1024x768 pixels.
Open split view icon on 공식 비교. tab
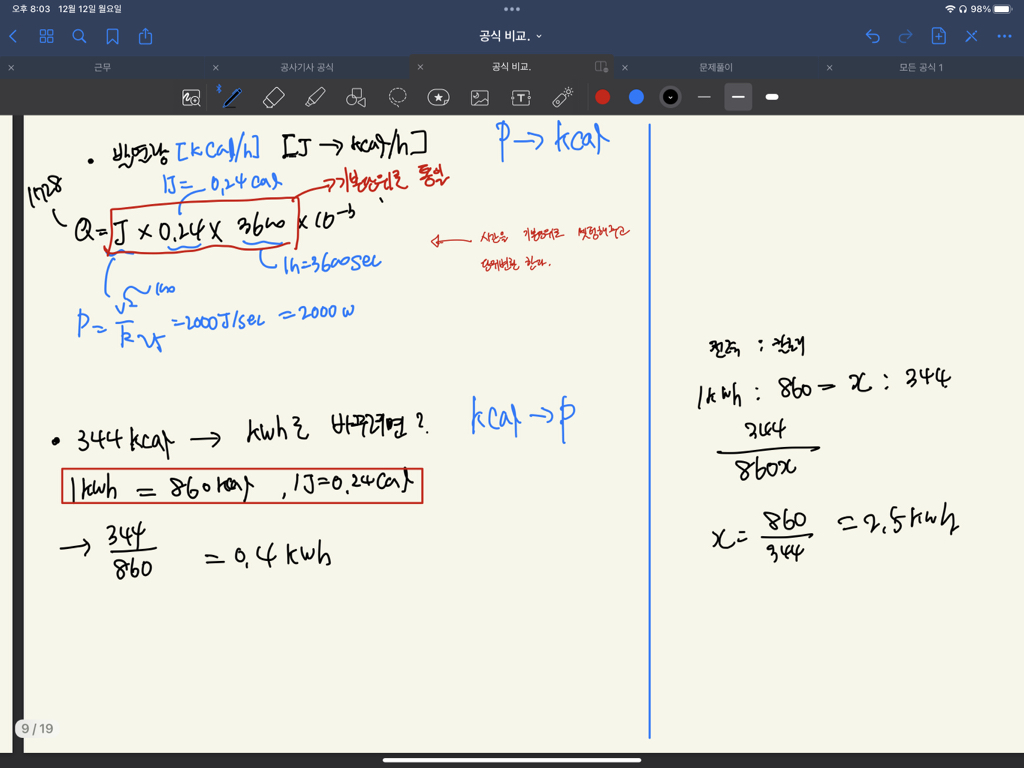601,67
